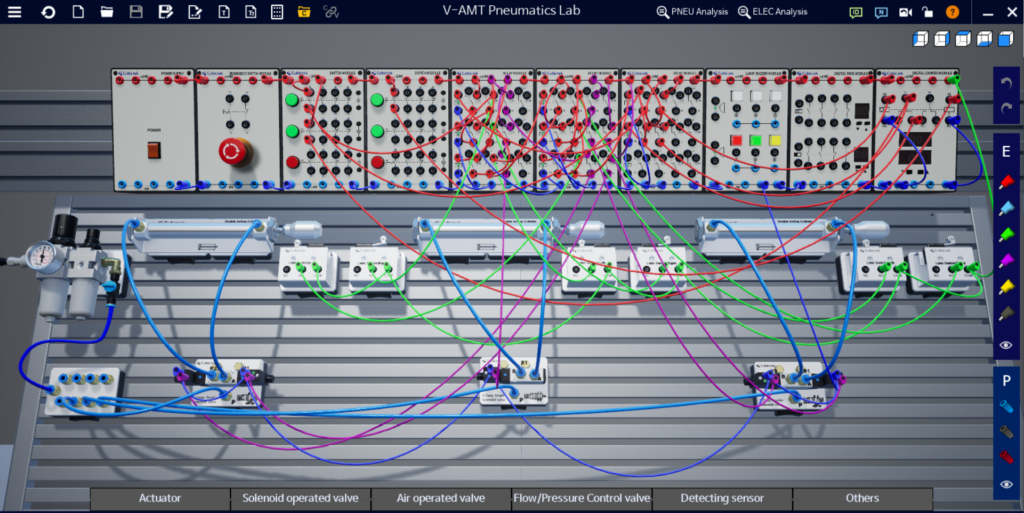Image resolution: width=1024 pixels, height=513 pixels.
Task: Select the second cube view preset
Action: tap(942, 39)
